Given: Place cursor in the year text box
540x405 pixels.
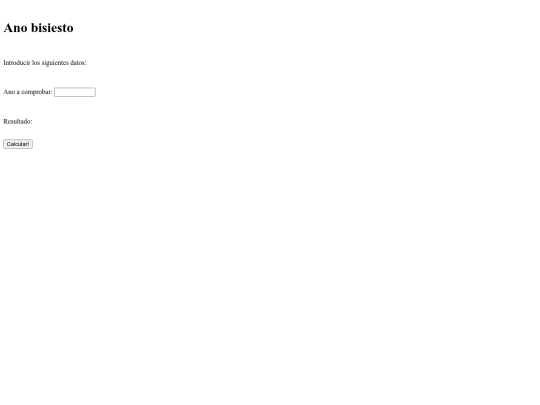Looking at the screenshot, I should click(75, 92).
